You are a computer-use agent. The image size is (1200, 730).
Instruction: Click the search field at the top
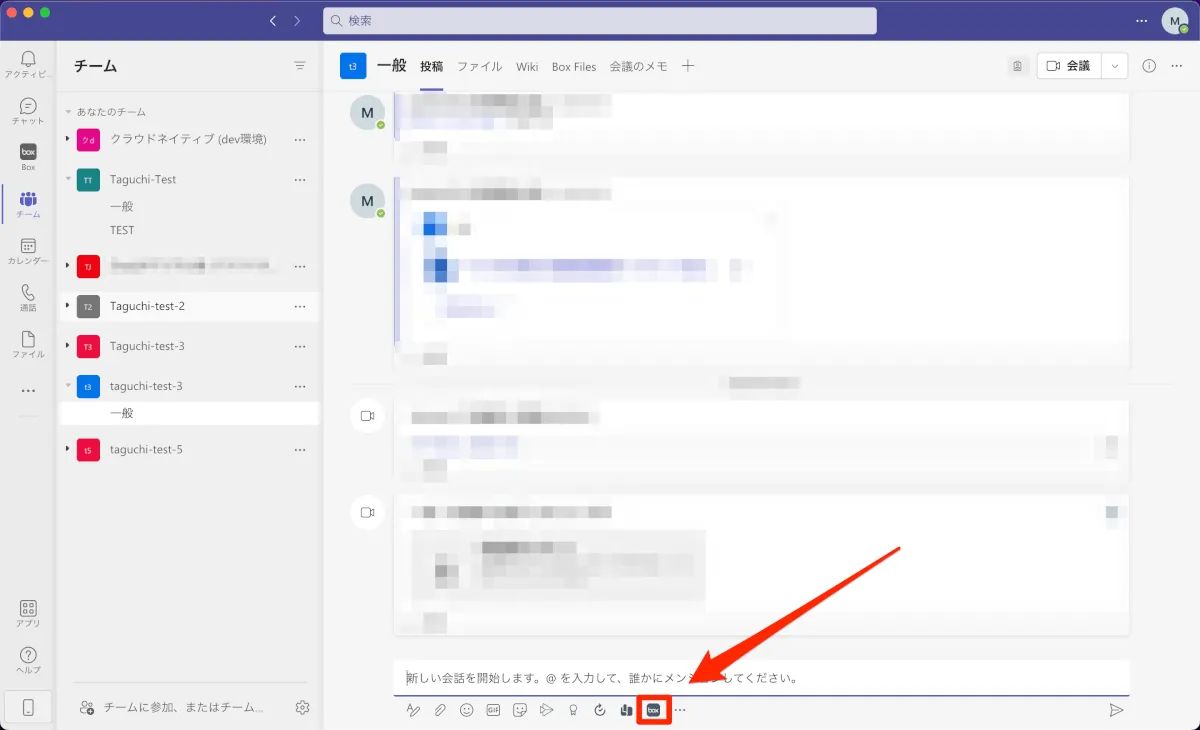[600, 20]
